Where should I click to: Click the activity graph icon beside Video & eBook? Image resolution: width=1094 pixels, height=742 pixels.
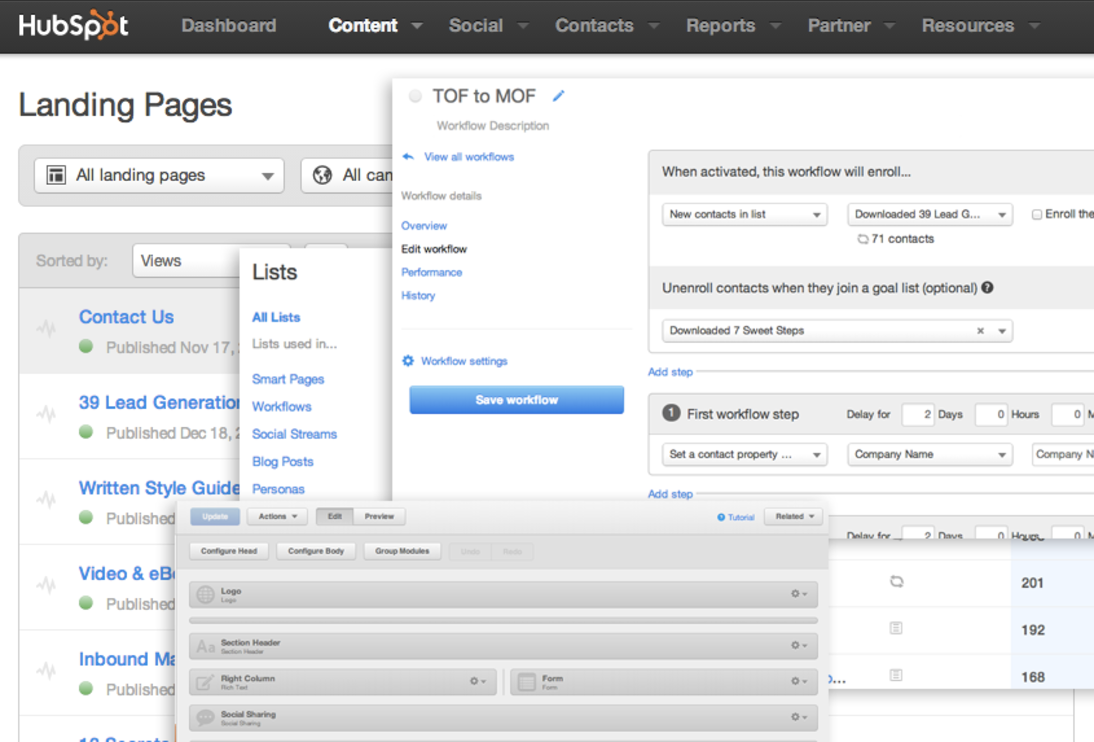pos(46,585)
